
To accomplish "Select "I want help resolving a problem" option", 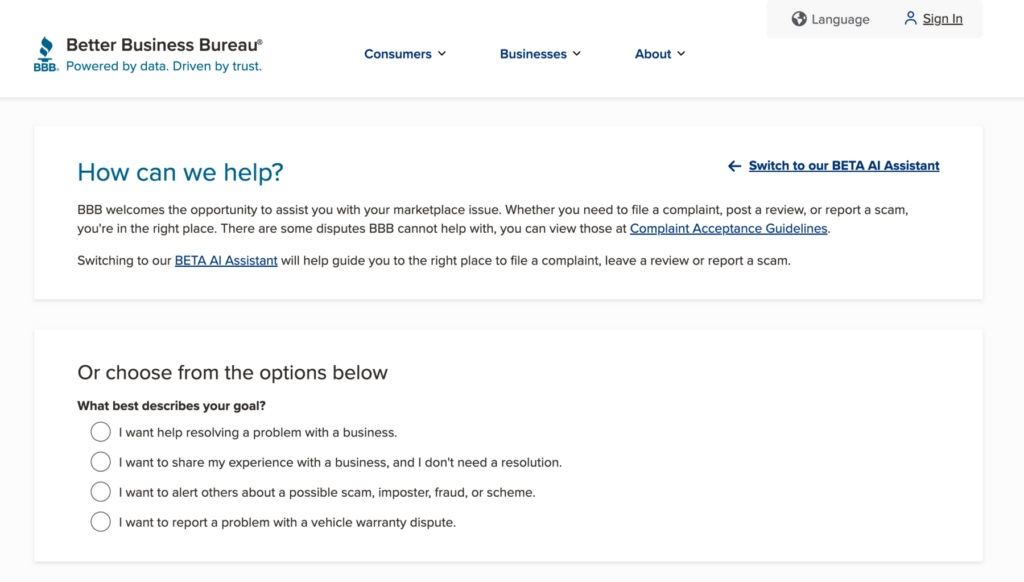I will click(101, 432).
